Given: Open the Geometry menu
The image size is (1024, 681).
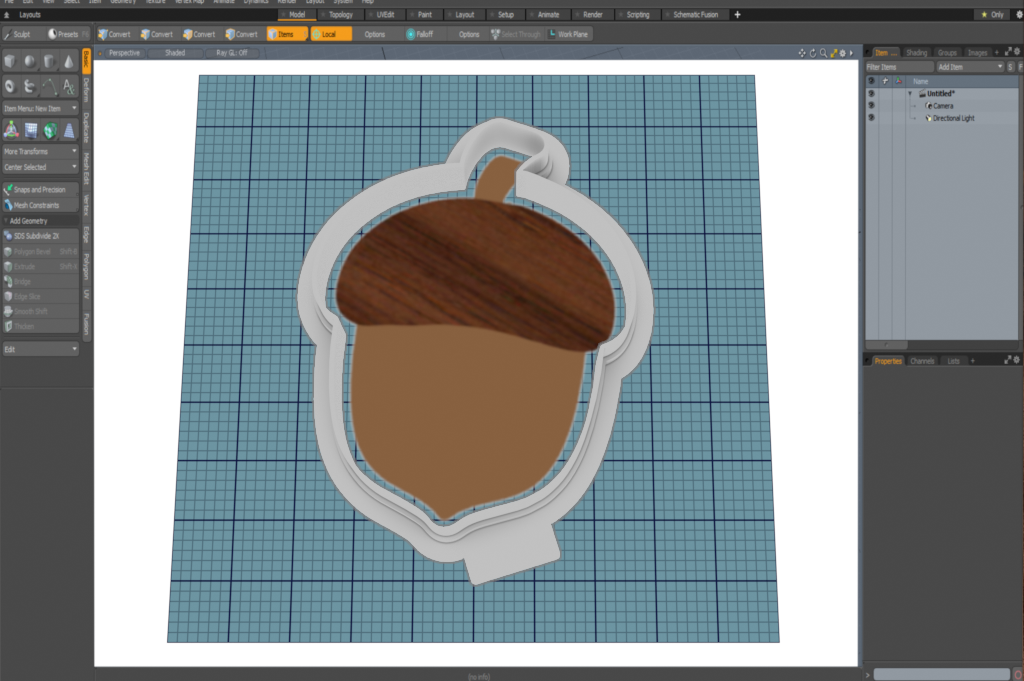Looking at the screenshot, I should pyautogui.click(x=122, y=3).
